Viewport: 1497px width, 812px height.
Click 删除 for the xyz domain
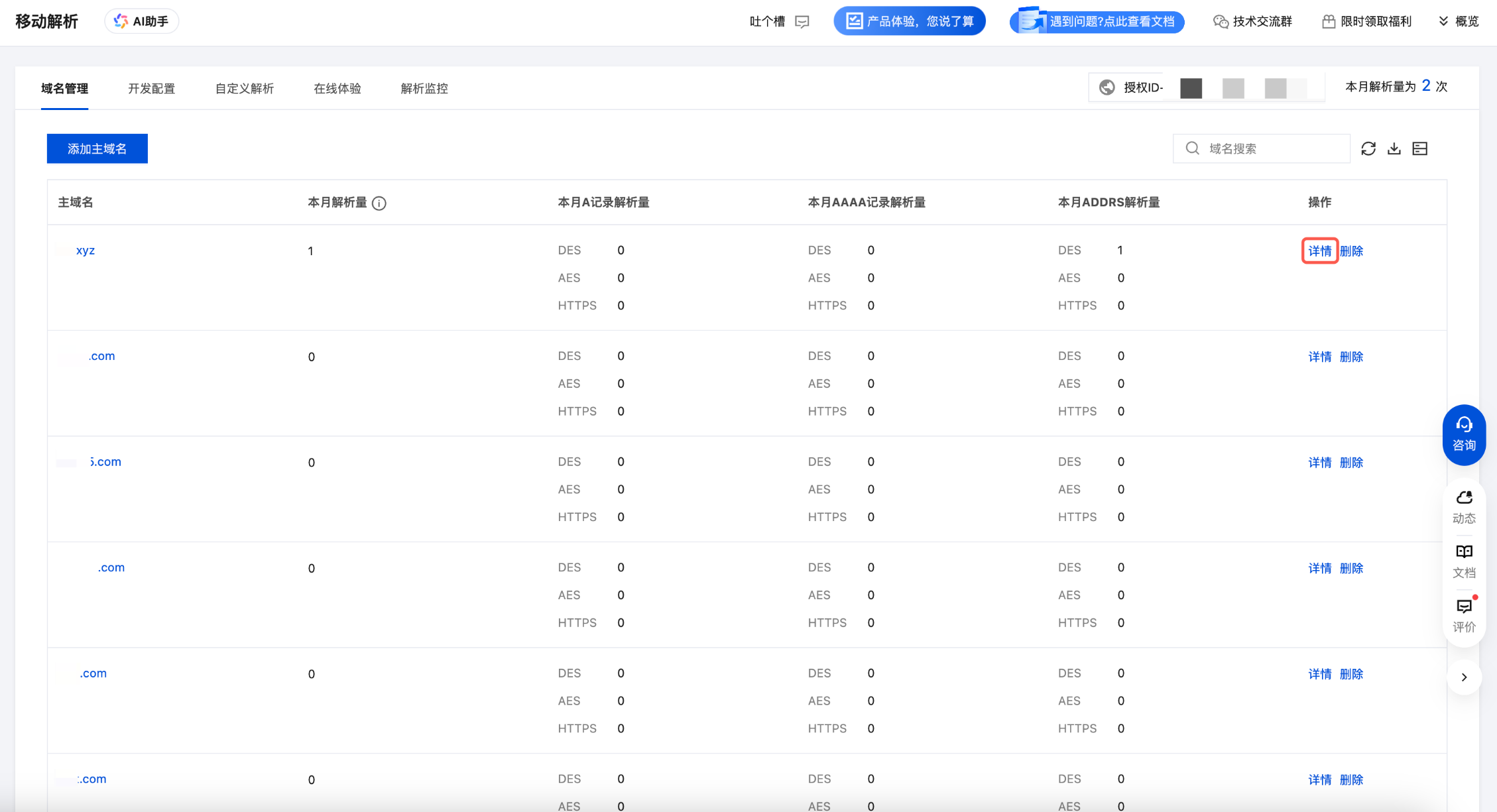[1351, 251]
